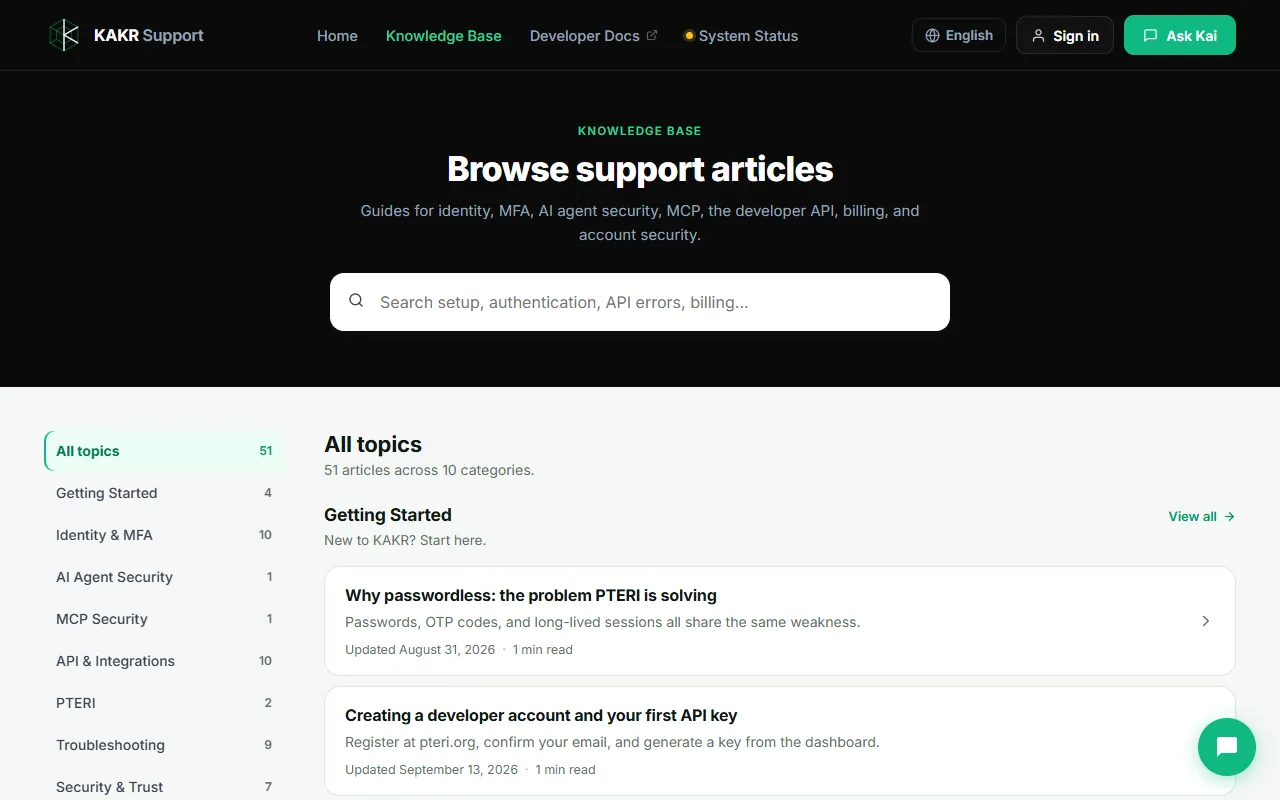Click the 'Updated September 13, 2026' text
The height and width of the screenshot is (800, 1280).
[431, 770]
